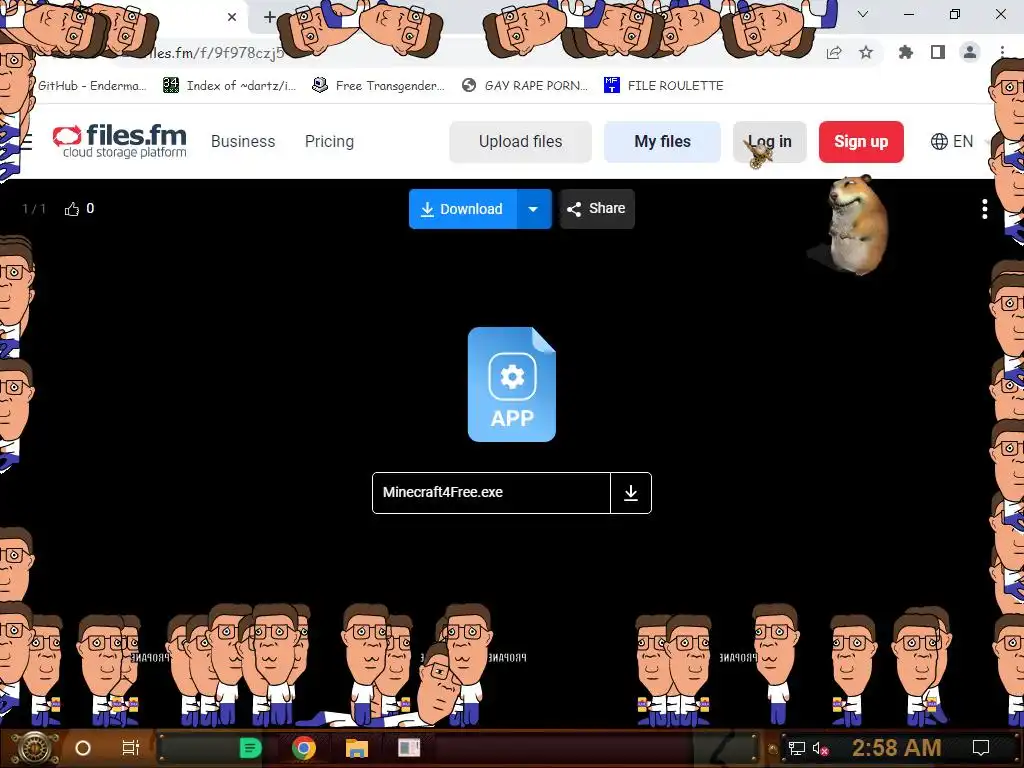This screenshot has height=768, width=1024.
Task: Open the Chrome profile avatar icon
Action: click(x=970, y=52)
